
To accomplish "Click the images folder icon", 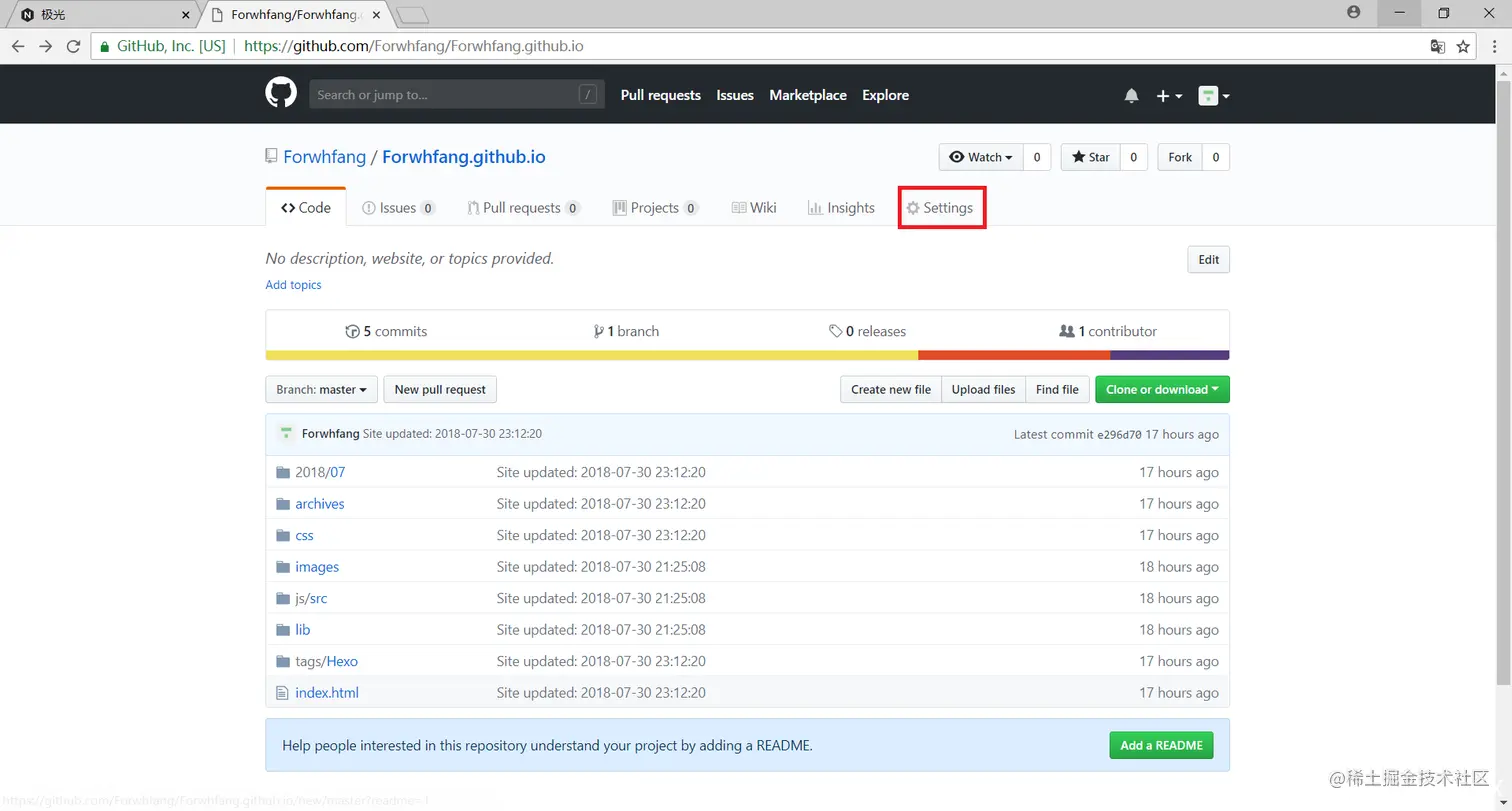I will pos(283,567).
